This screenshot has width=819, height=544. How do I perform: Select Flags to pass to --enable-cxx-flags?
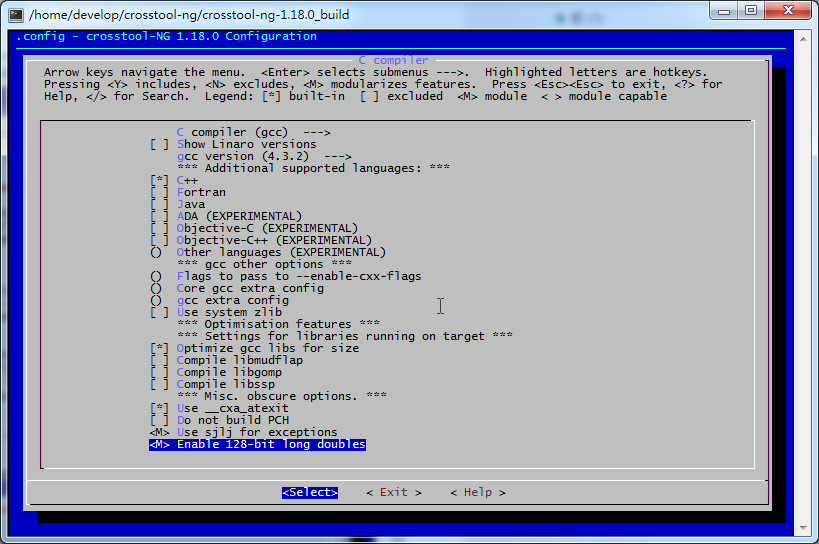point(285,277)
